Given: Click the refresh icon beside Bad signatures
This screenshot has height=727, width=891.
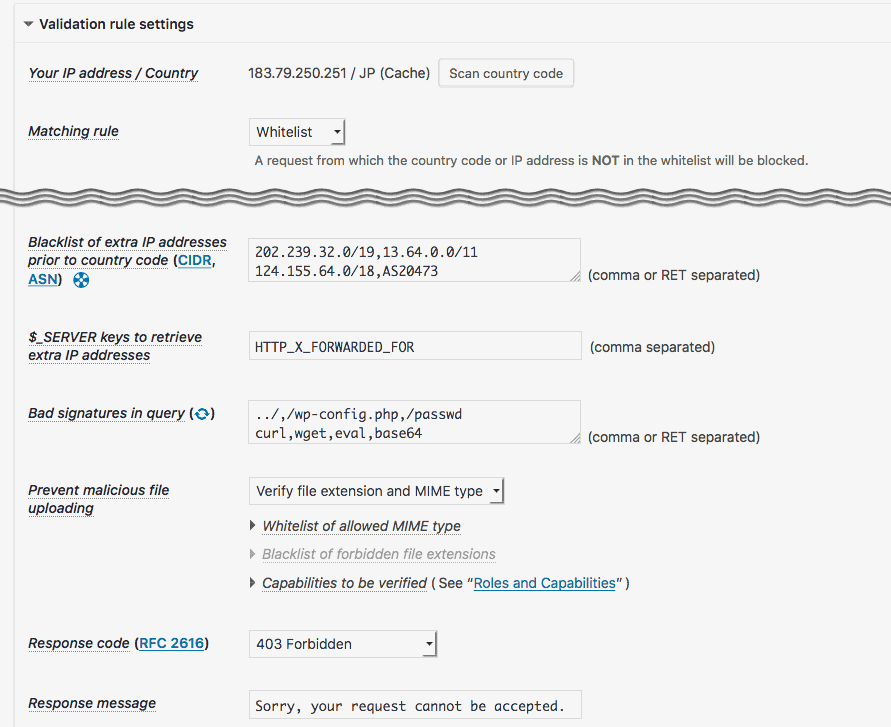Looking at the screenshot, I should pyautogui.click(x=201, y=414).
